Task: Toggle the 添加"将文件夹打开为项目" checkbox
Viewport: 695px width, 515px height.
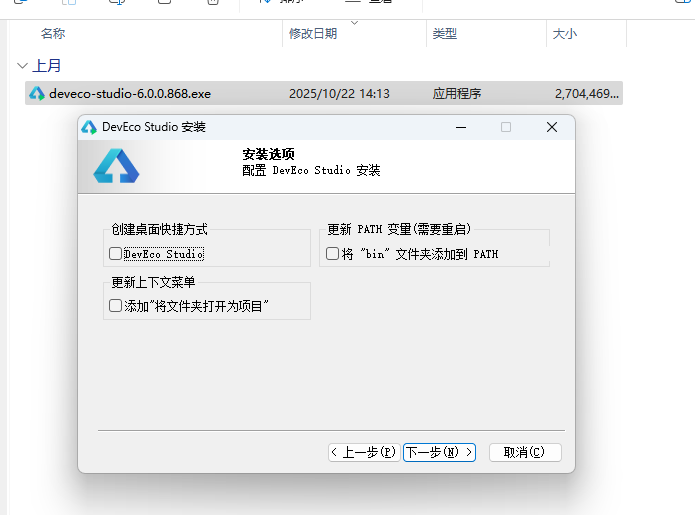Action: 116,305
